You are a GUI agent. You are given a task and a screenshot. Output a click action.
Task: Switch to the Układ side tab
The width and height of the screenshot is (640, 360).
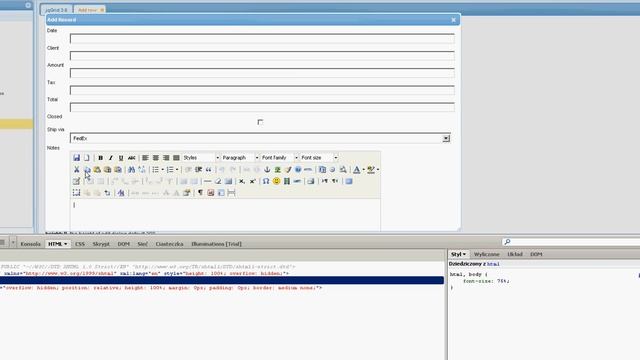(x=515, y=254)
